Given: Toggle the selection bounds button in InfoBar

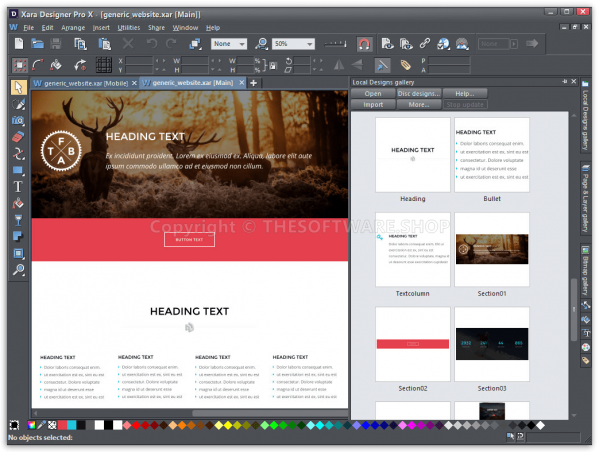Looking at the screenshot, I should click(x=20, y=65).
